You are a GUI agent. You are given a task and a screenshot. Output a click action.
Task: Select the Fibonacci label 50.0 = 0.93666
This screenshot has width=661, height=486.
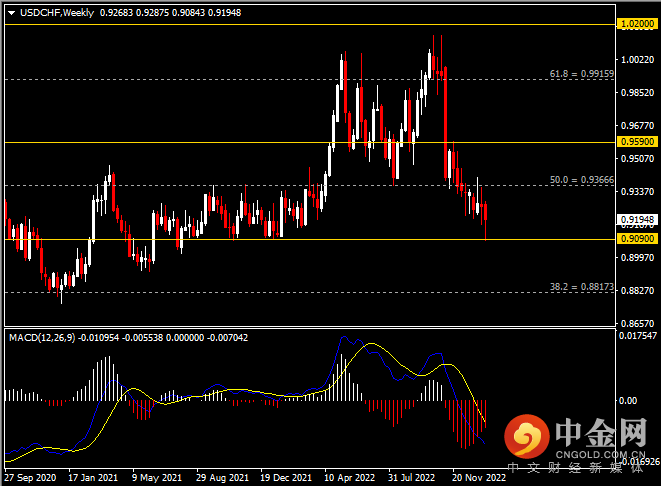point(582,180)
